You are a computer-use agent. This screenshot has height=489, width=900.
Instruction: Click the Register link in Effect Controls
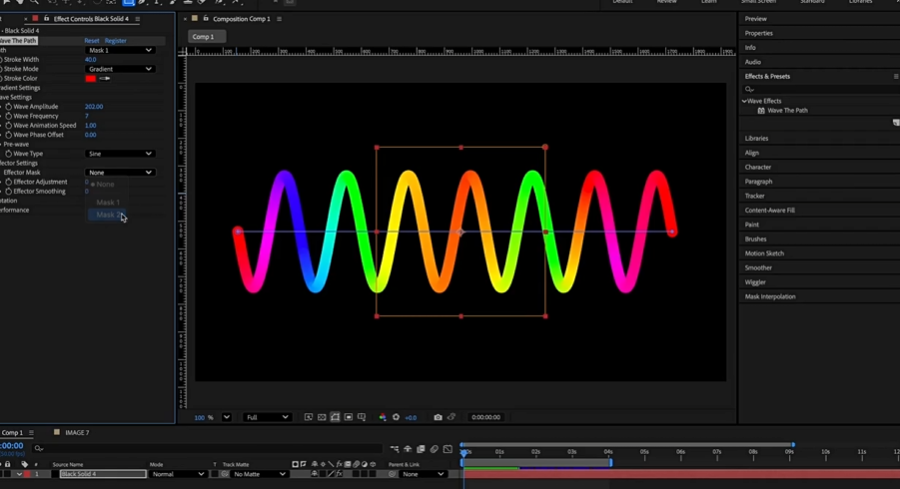(x=116, y=41)
